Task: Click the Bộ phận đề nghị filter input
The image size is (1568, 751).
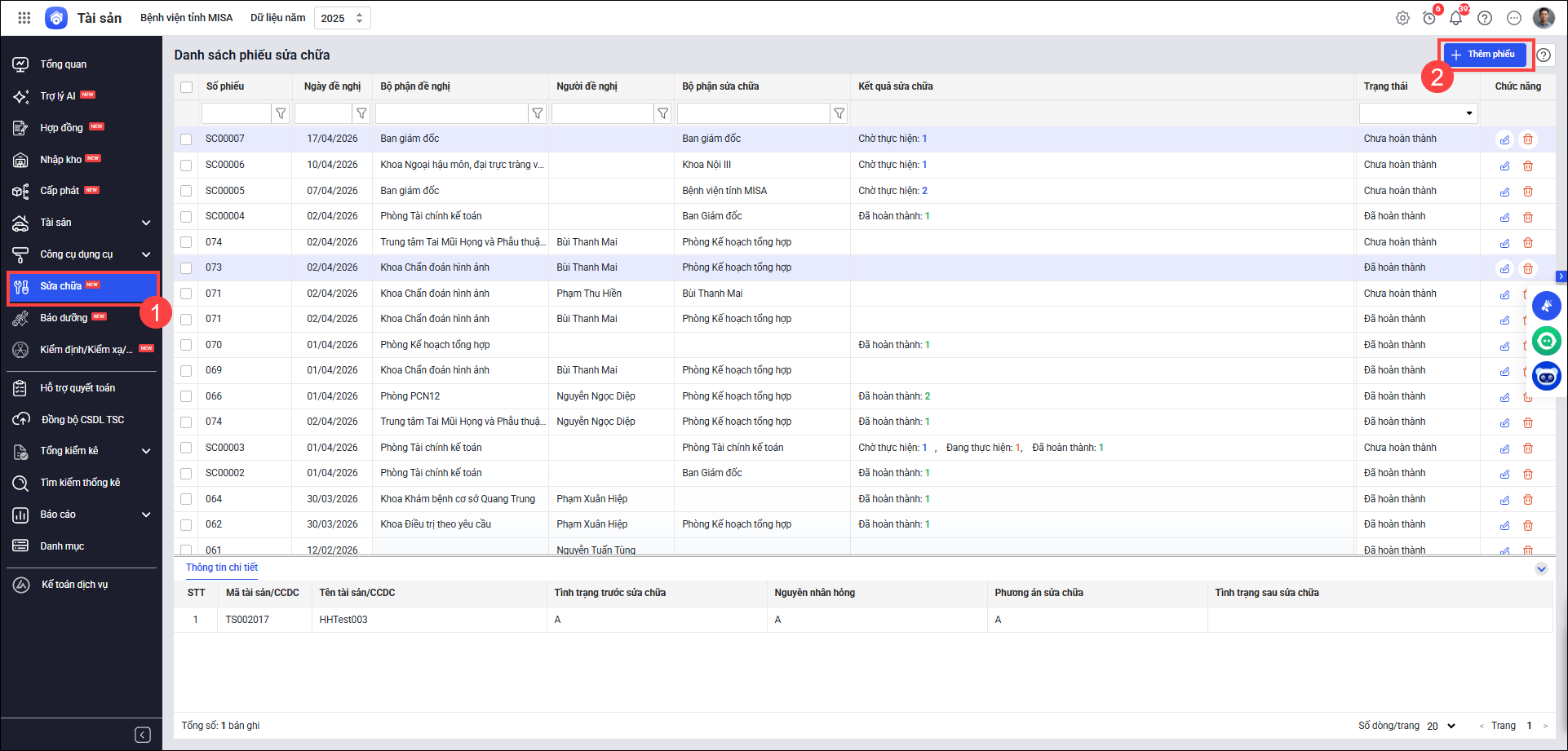Action: tap(451, 113)
